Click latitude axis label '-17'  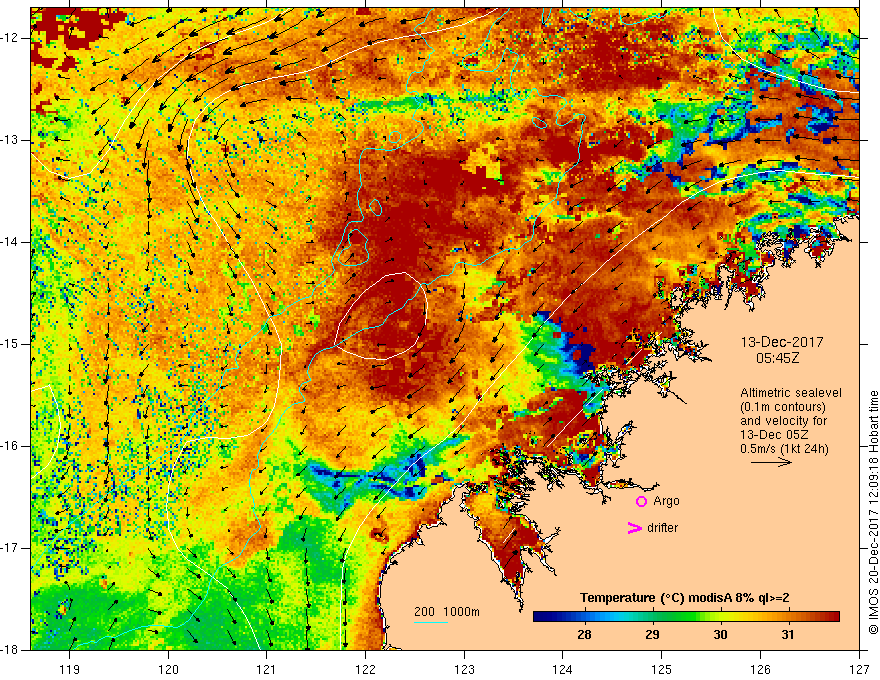pyautogui.click(x=10, y=548)
